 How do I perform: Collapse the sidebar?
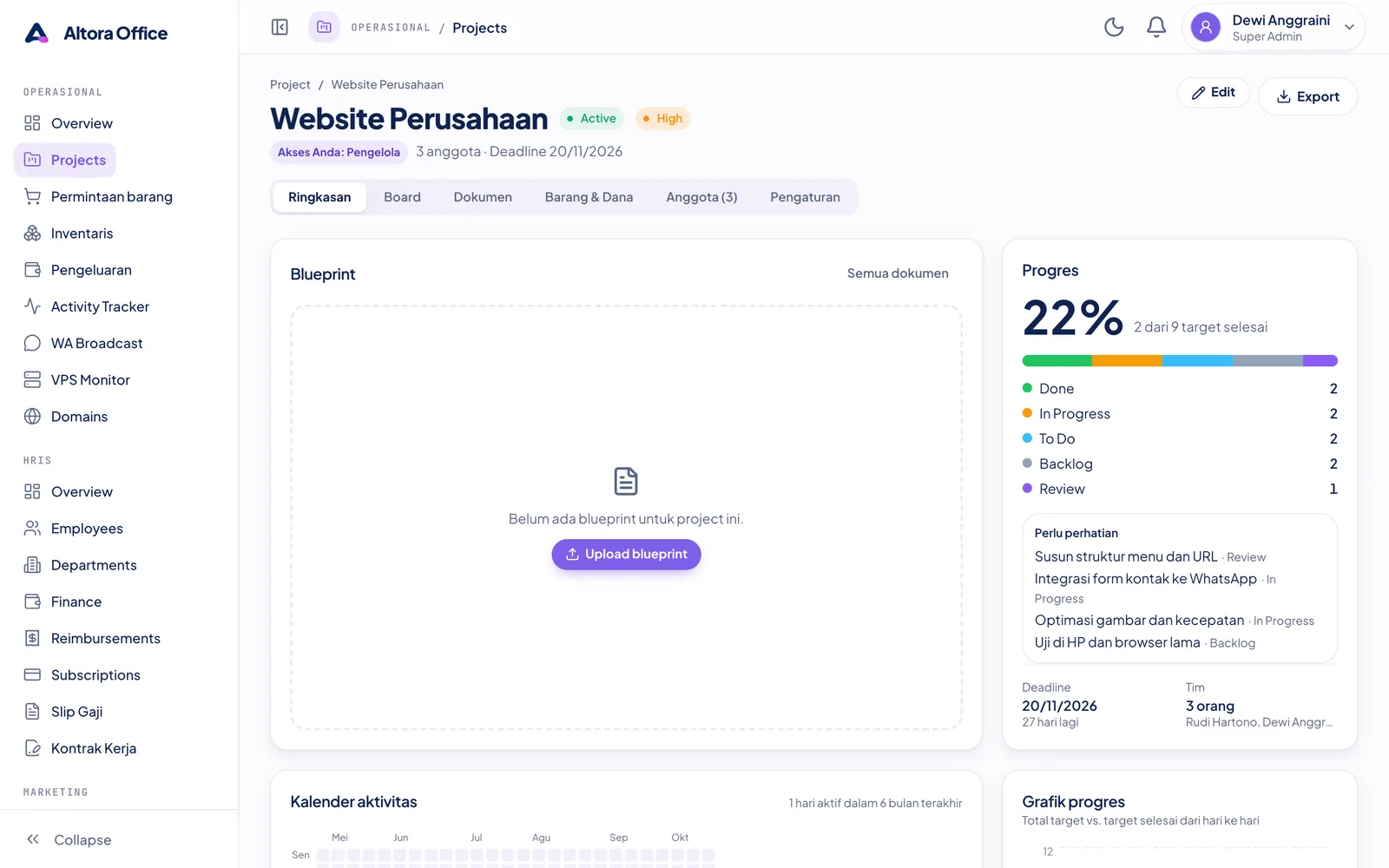click(x=68, y=839)
